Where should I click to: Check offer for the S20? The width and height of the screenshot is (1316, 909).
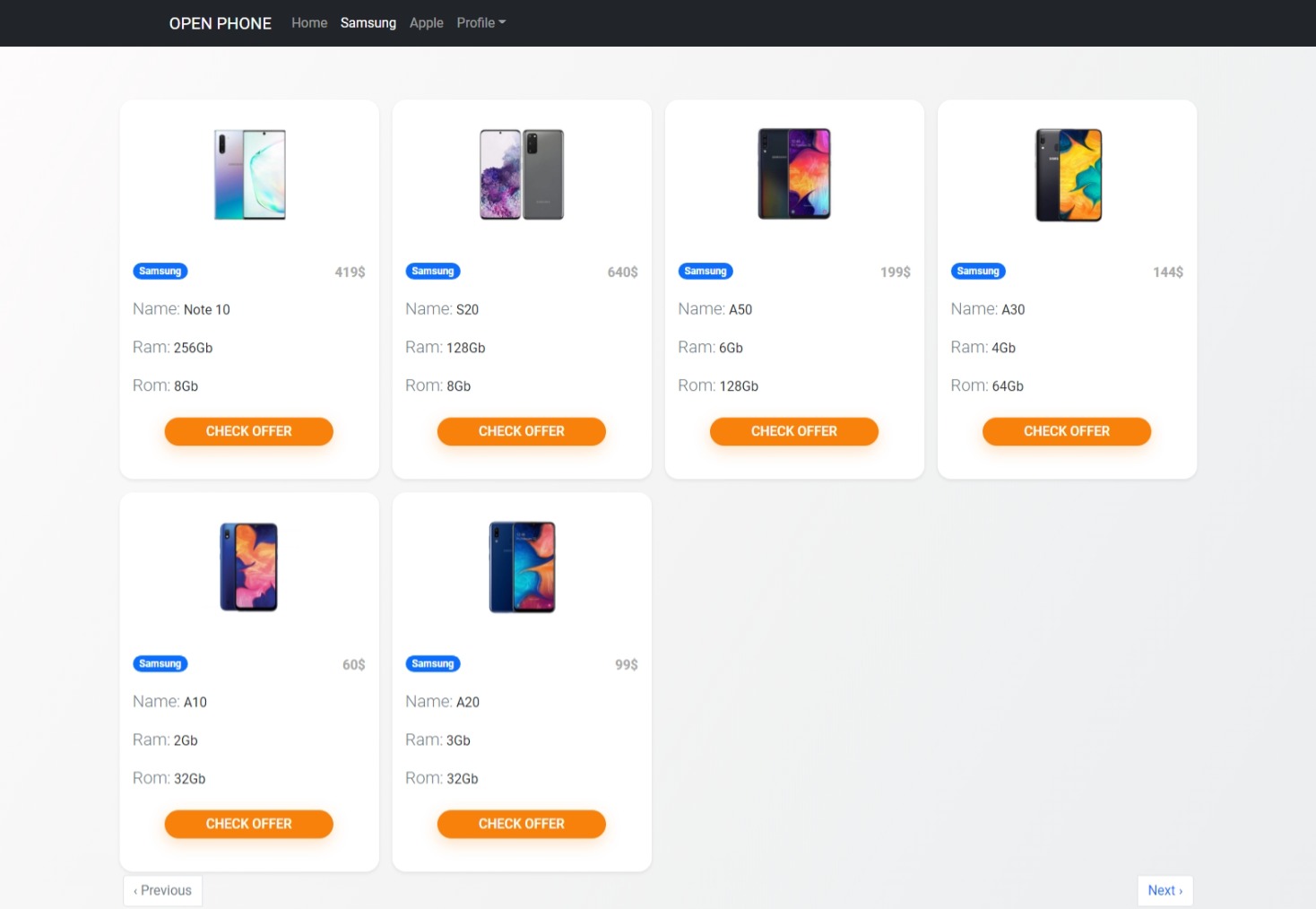click(x=521, y=431)
